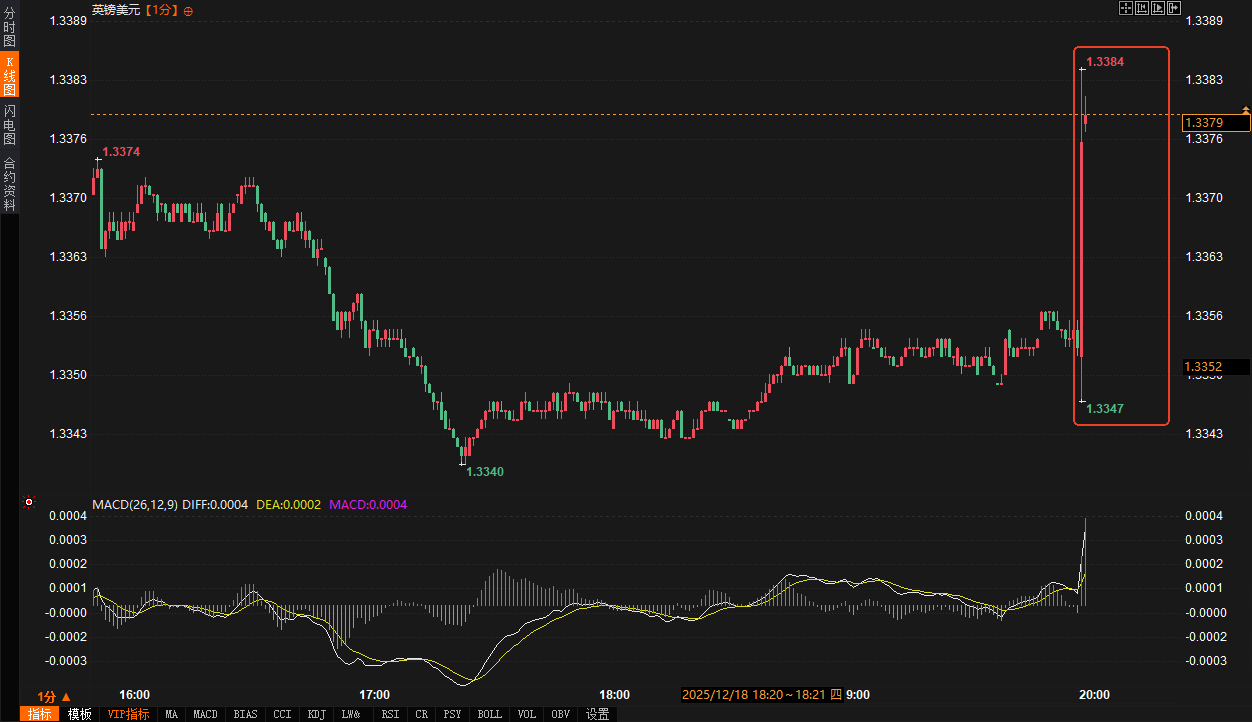Expand the 1分 timeframe dropdown

(x=54, y=696)
